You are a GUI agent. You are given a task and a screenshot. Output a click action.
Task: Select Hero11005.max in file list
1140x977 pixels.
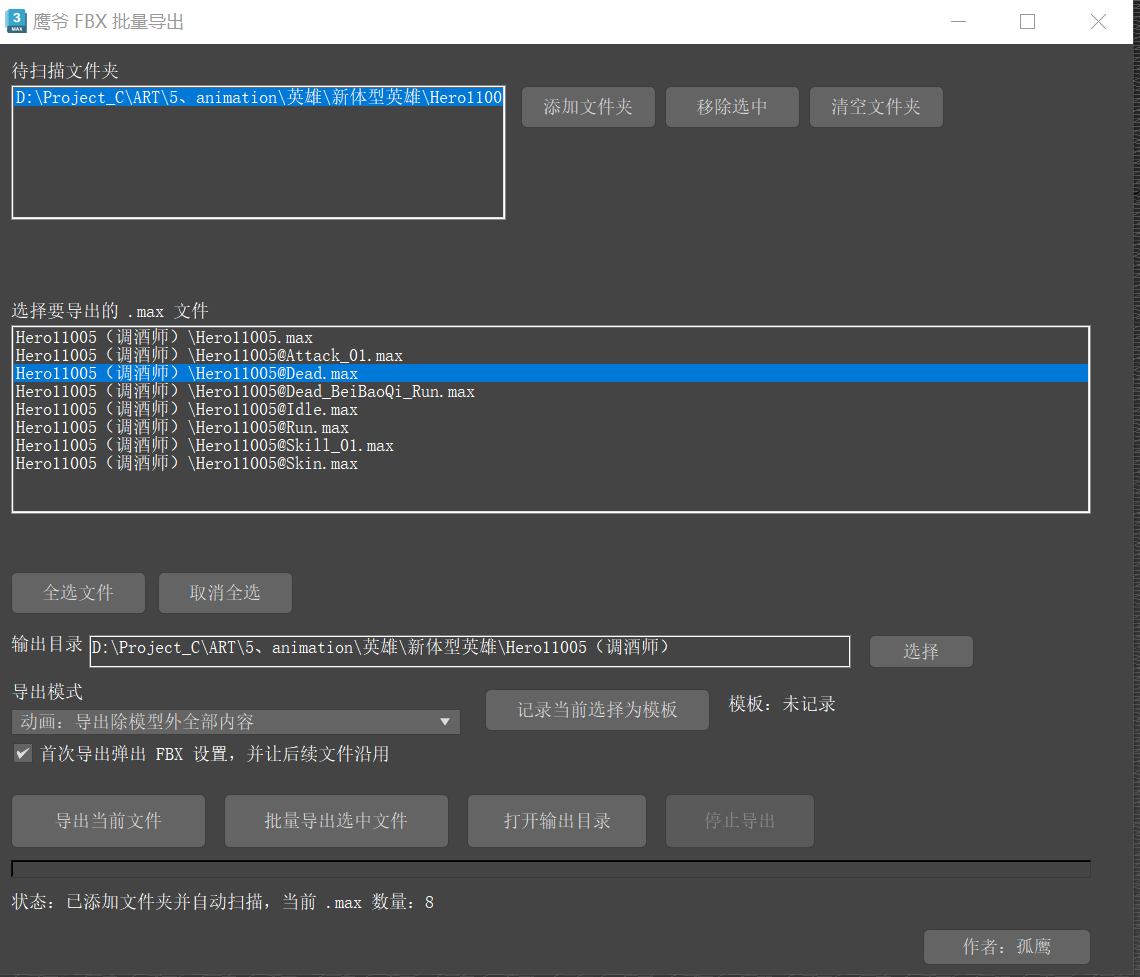tap(550, 337)
